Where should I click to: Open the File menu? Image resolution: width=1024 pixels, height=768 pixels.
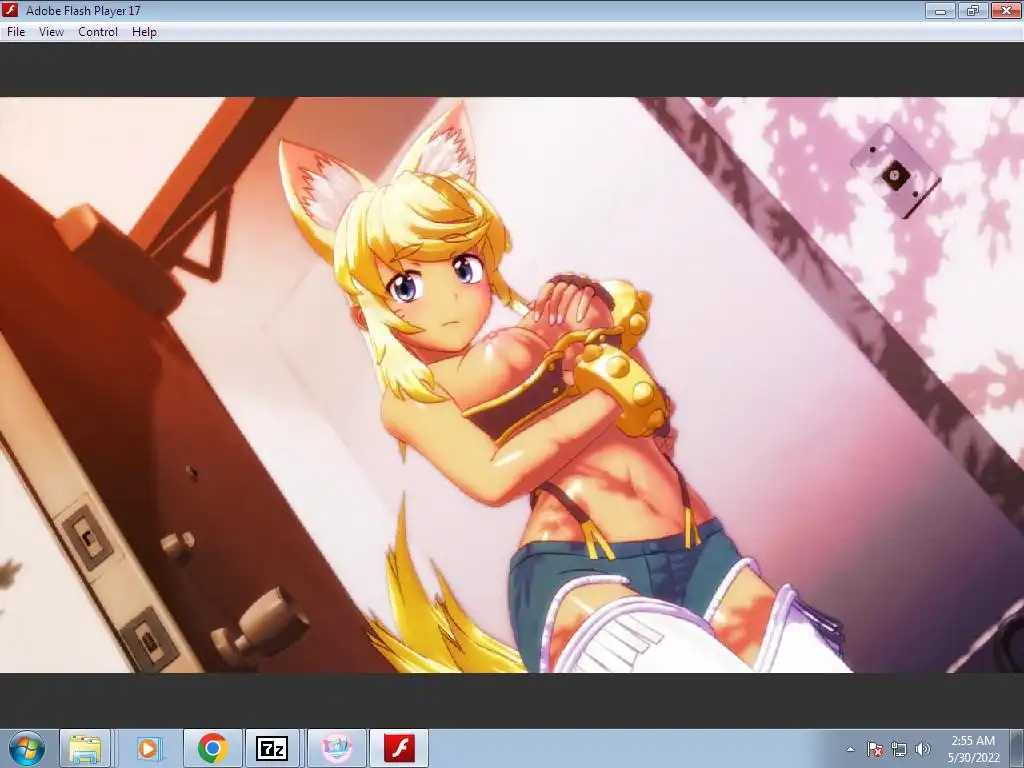[16, 32]
